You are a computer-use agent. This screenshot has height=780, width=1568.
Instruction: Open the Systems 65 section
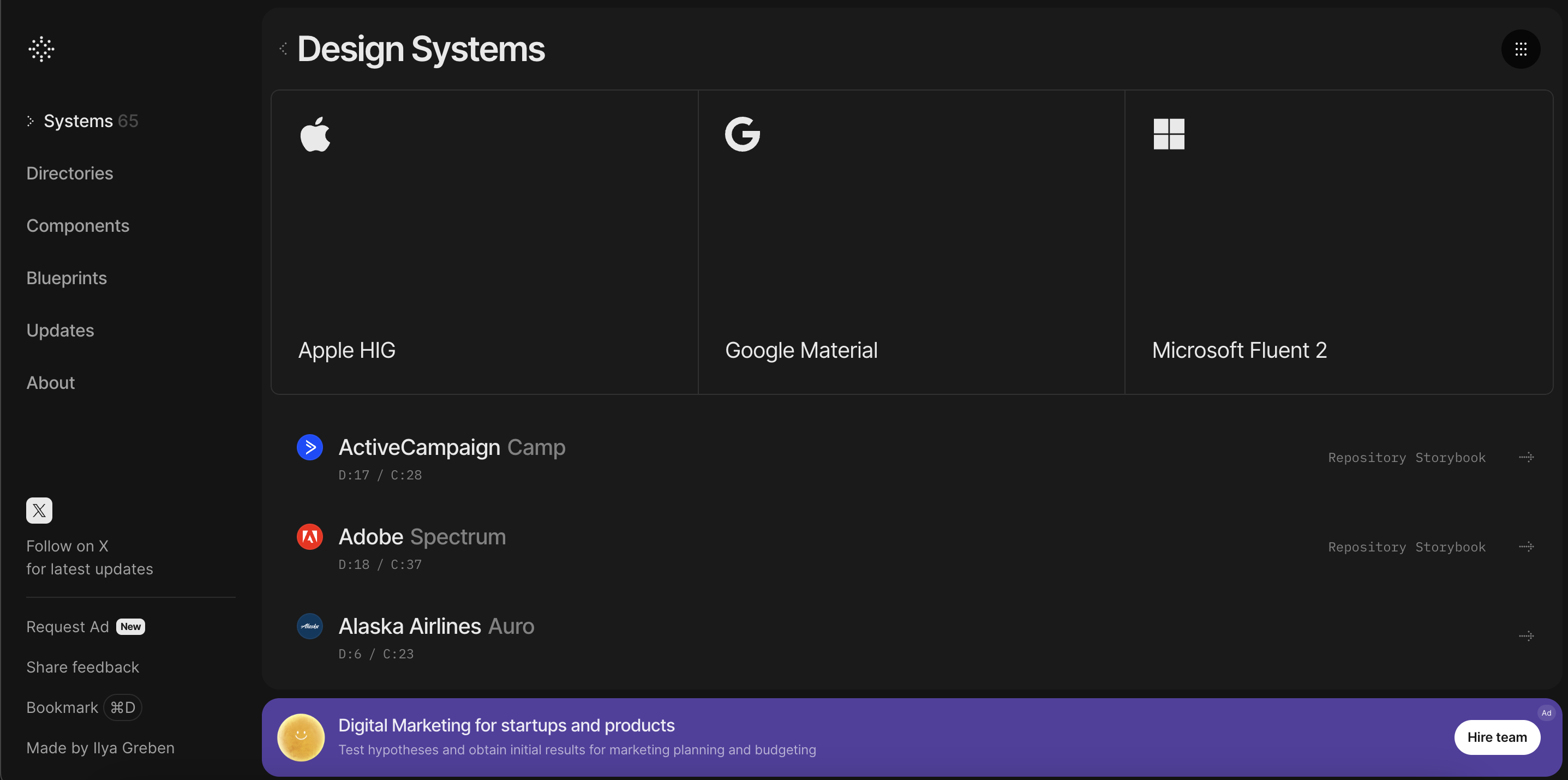pos(91,121)
